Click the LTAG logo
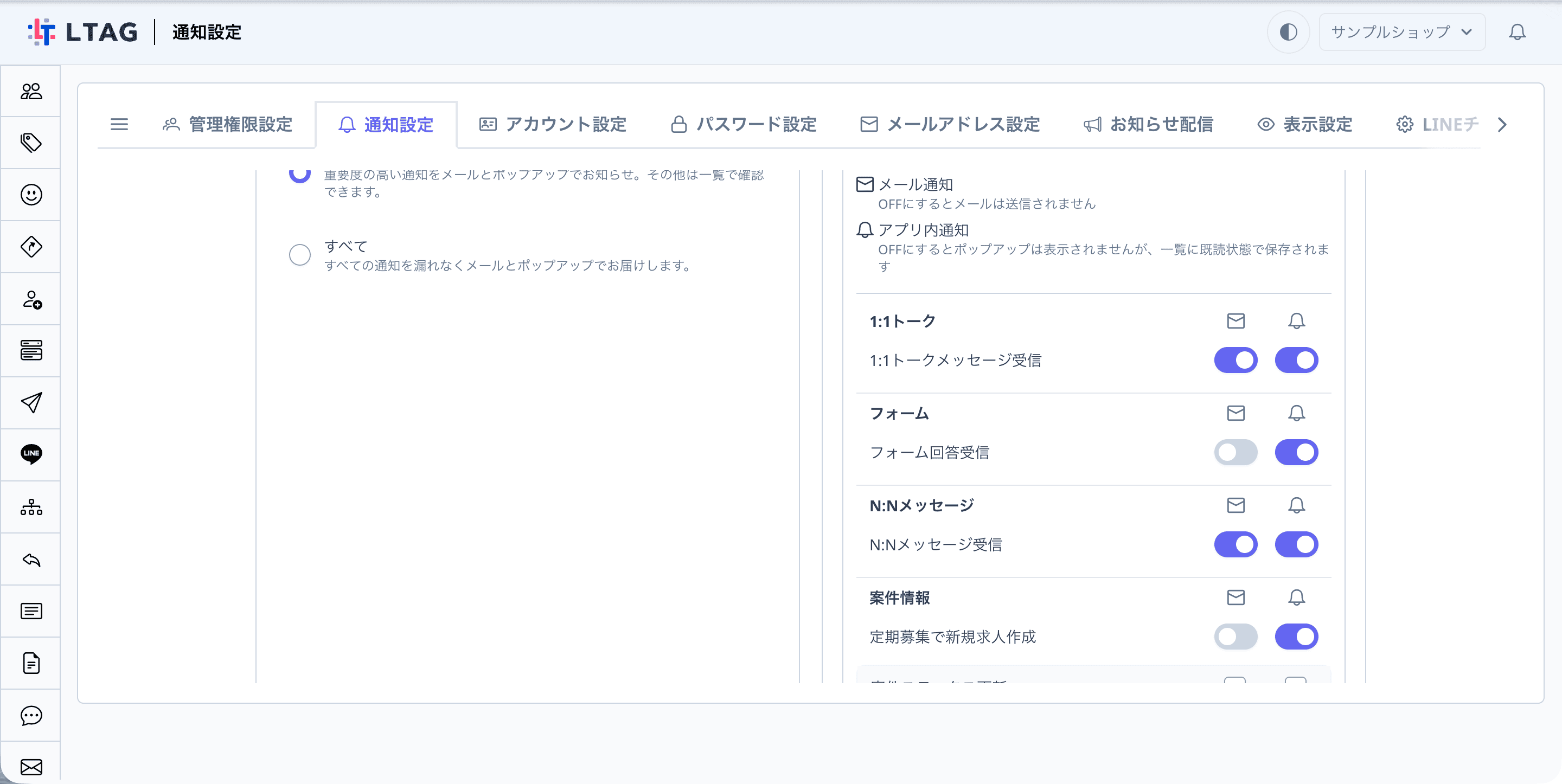Viewport: 1562px width, 784px height. [83, 32]
